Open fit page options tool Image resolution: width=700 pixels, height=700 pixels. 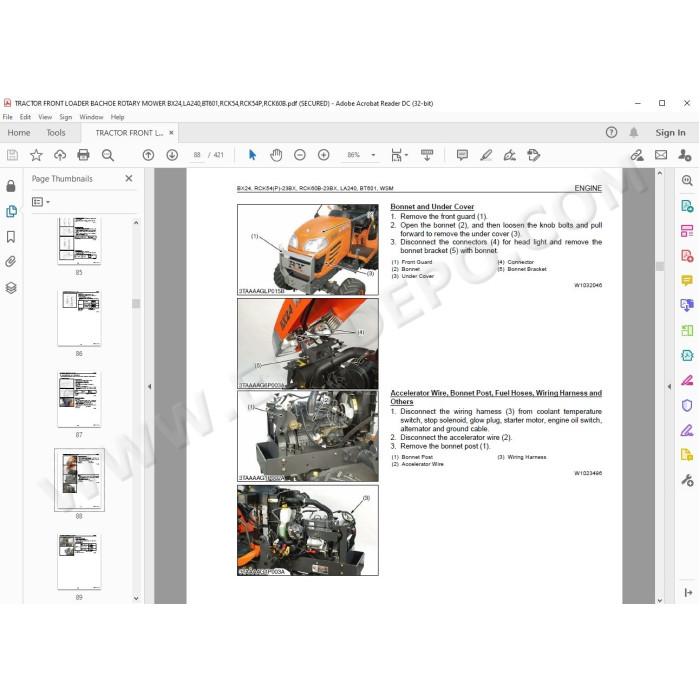tap(399, 155)
